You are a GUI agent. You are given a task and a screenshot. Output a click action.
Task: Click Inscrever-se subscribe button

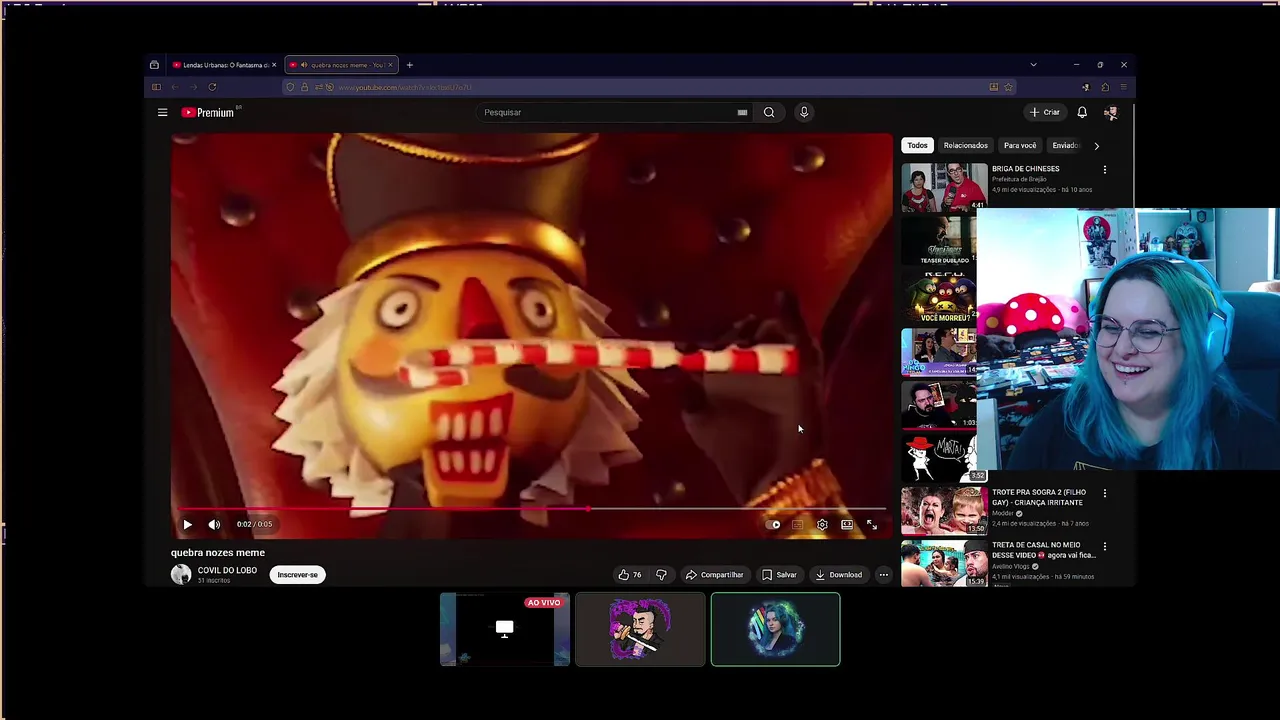tap(297, 575)
